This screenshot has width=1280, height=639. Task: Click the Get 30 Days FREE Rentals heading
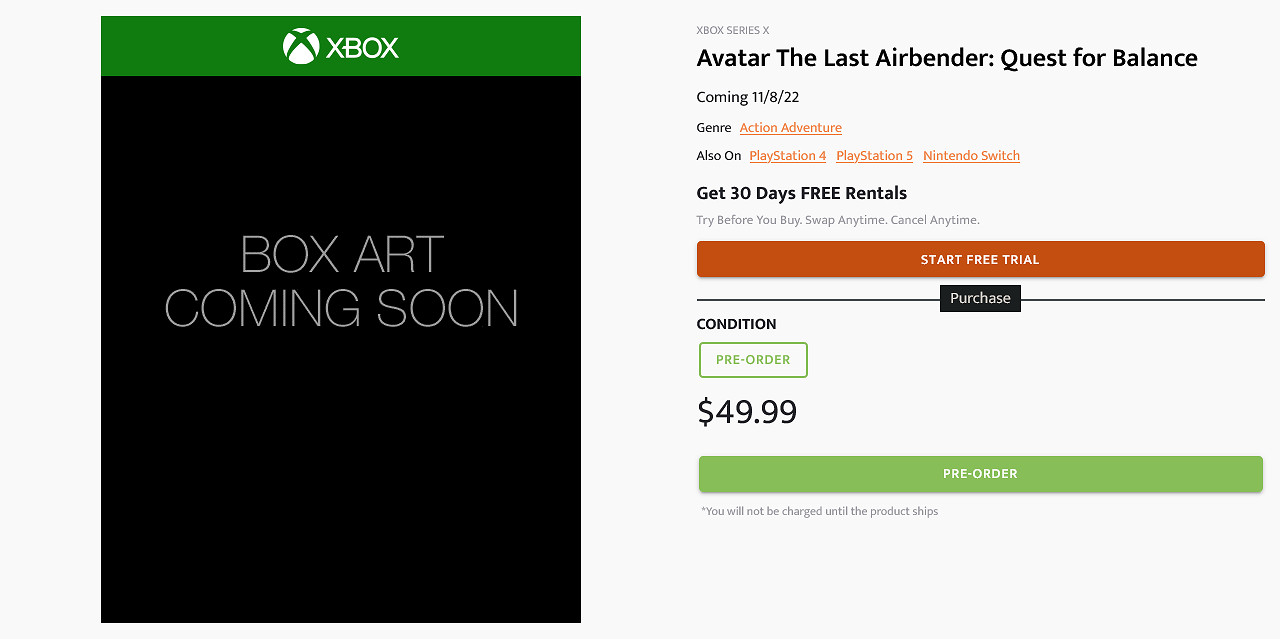point(801,193)
